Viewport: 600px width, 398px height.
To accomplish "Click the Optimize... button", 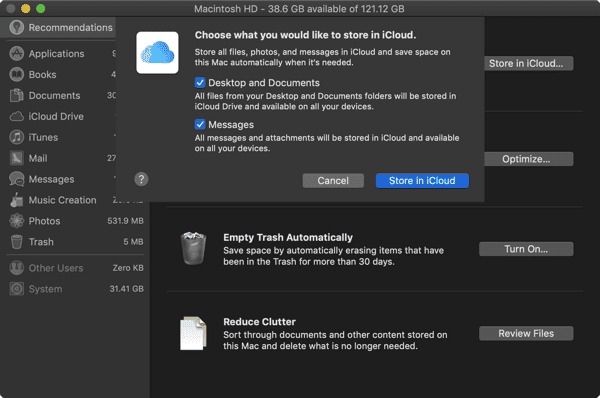I will click(528, 159).
